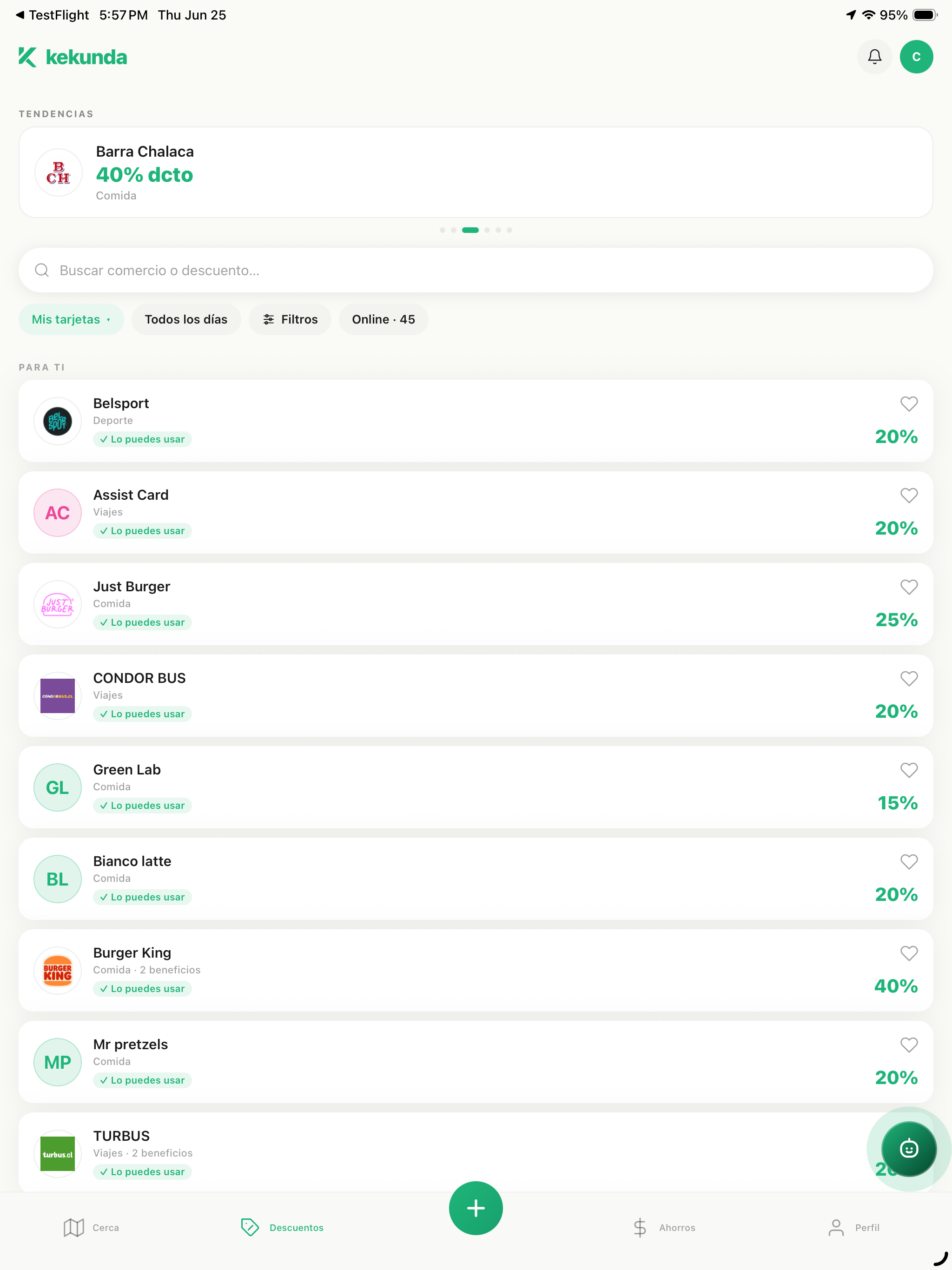The width and height of the screenshot is (952, 1270).
Task: Return to the TestFlight app
Action: coord(52,15)
